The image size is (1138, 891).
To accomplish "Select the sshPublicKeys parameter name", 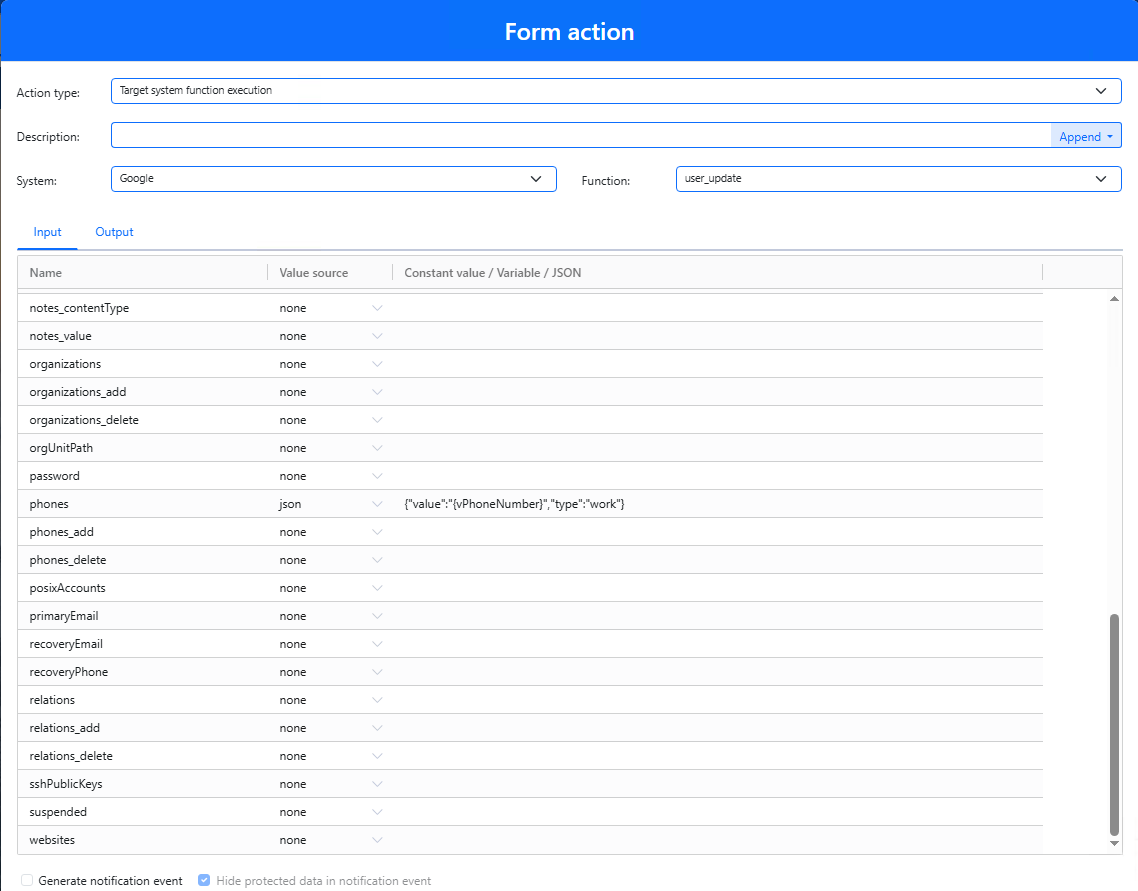I will click(66, 784).
